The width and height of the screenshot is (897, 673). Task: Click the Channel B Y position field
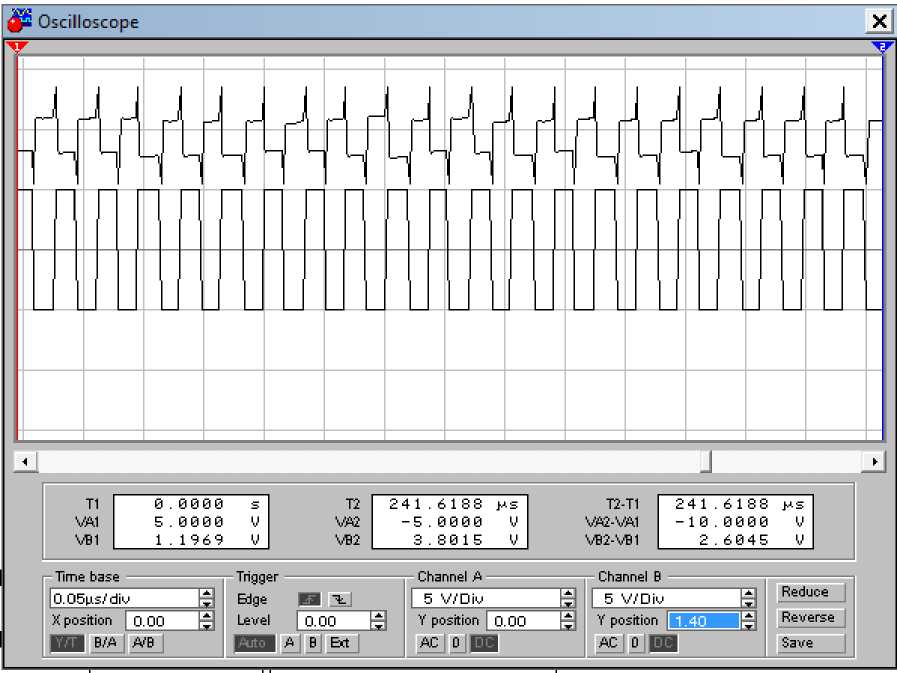click(x=703, y=621)
